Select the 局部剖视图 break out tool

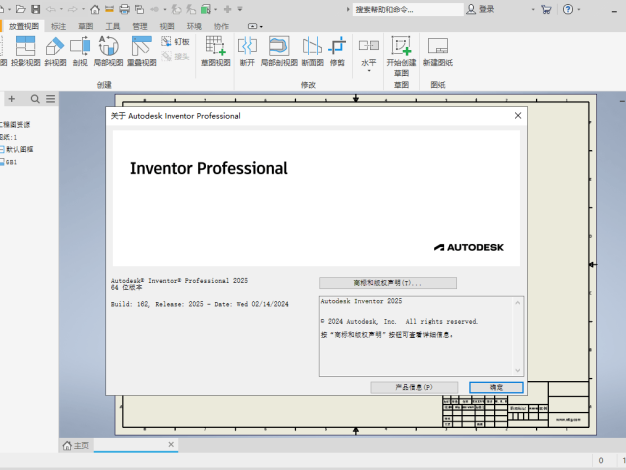279,51
